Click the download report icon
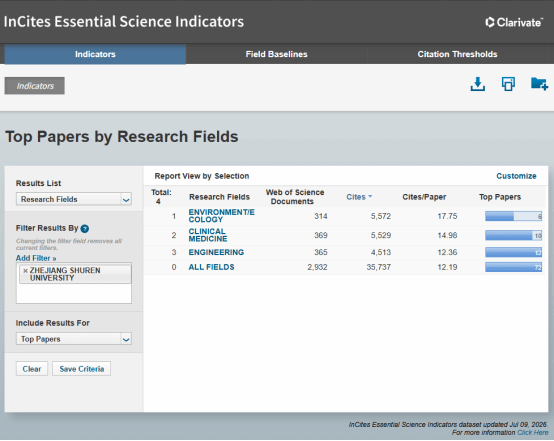 478,84
